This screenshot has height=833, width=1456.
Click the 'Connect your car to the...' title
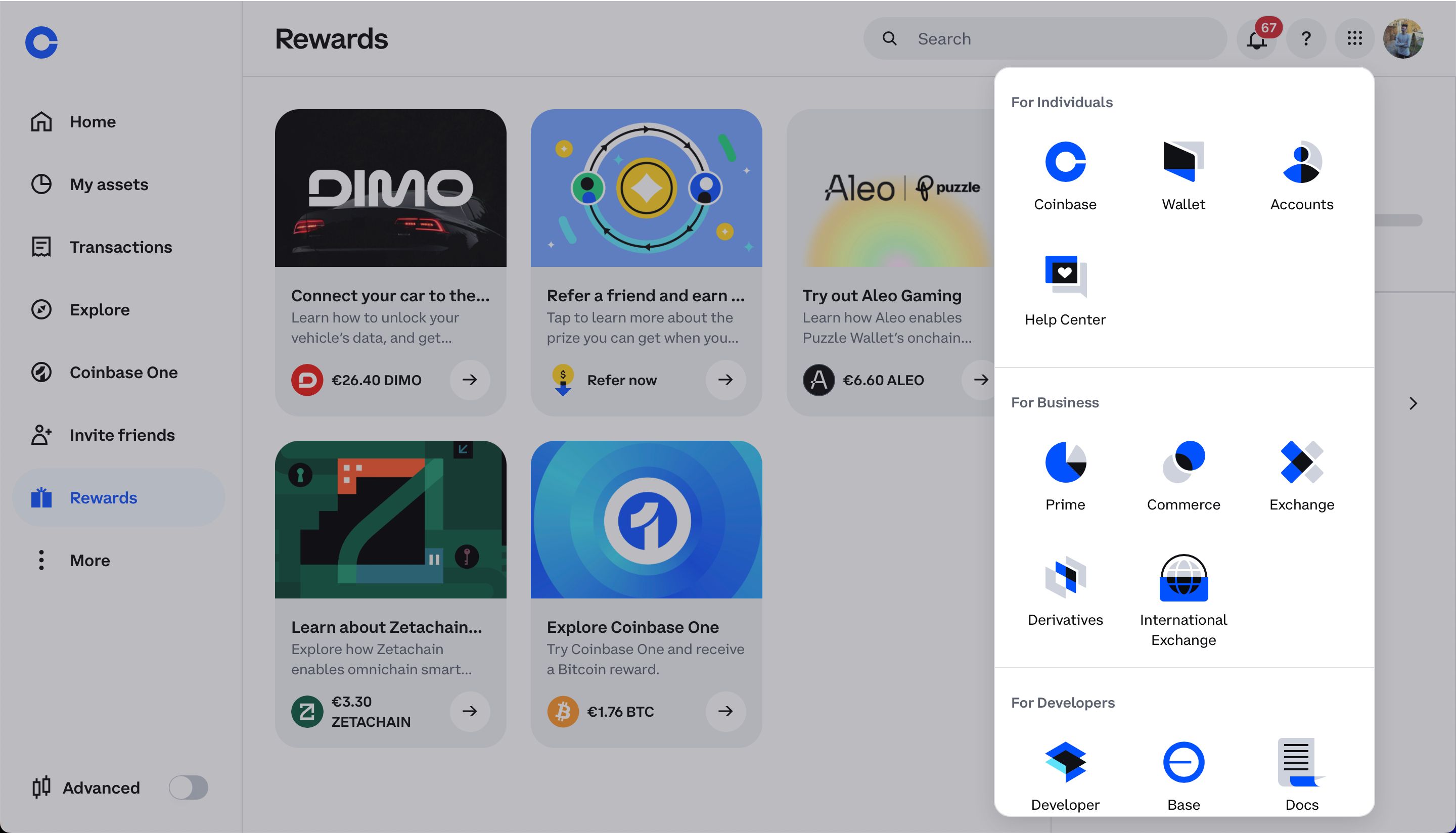coord(390,295)
